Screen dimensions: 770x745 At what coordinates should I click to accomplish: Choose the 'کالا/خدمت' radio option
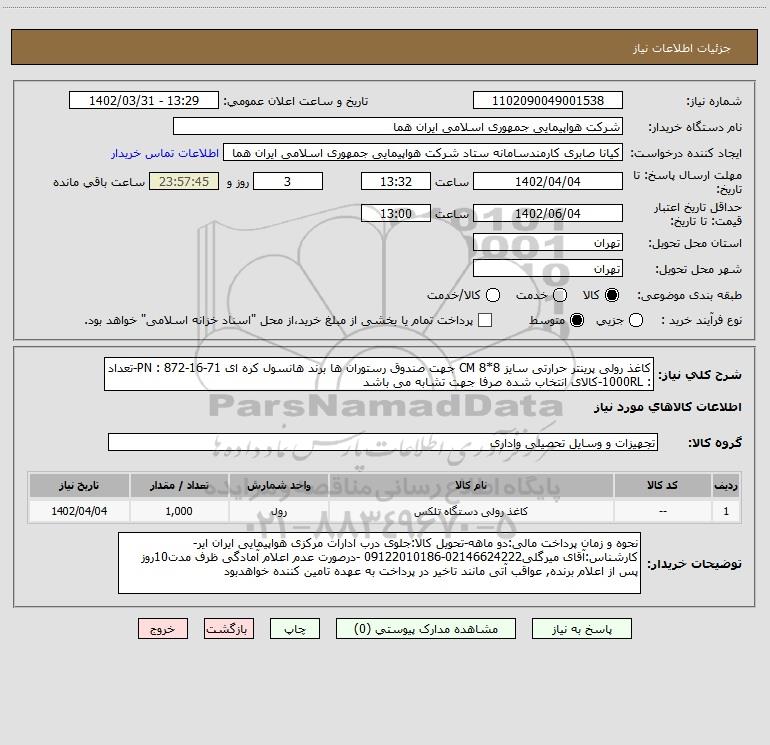pyautogui.click(x=483, y=296)
